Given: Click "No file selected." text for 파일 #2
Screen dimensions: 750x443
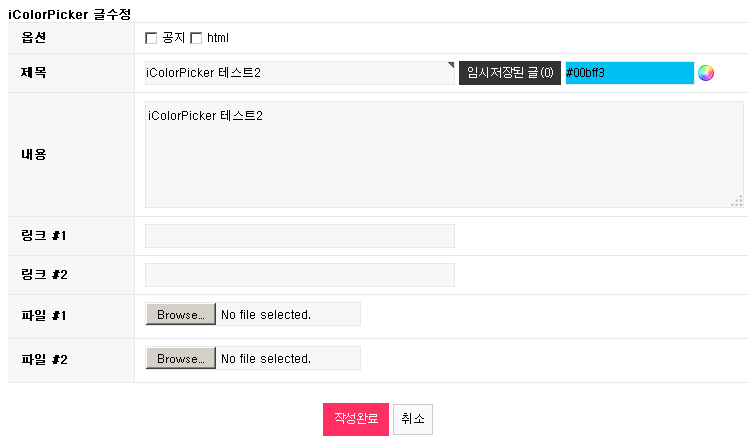Looking at the screenshot, I should tap(266, 358).
